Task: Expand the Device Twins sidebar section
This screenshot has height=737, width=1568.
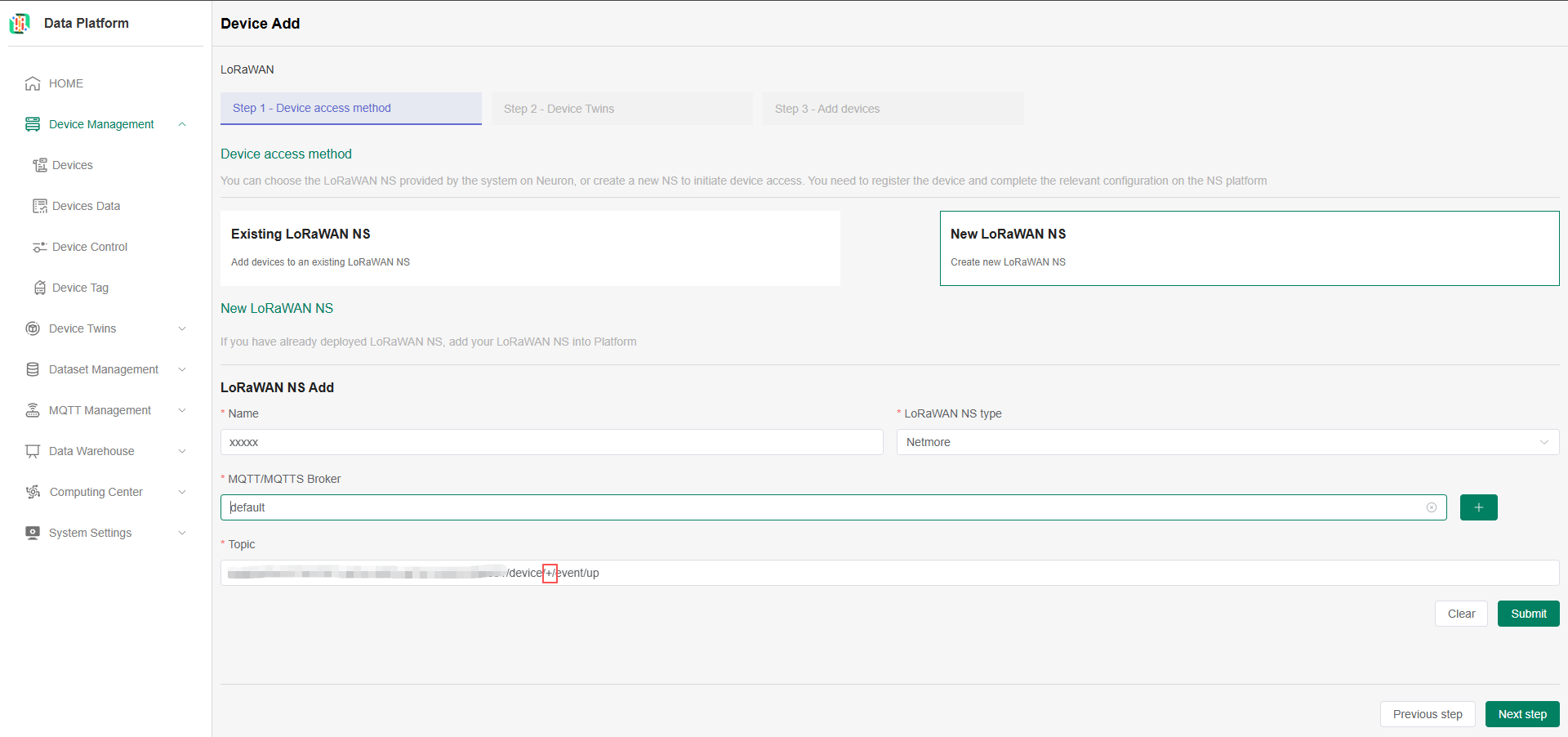Action: [182, 328]
